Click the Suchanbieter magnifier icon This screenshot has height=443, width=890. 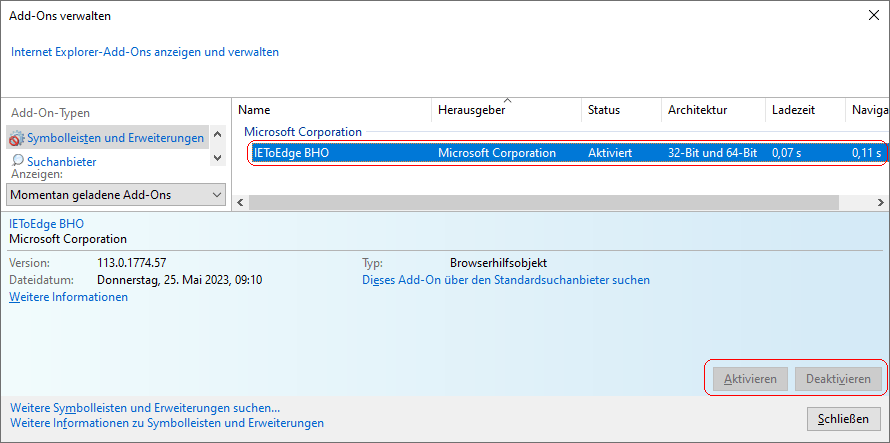(18, 161)
